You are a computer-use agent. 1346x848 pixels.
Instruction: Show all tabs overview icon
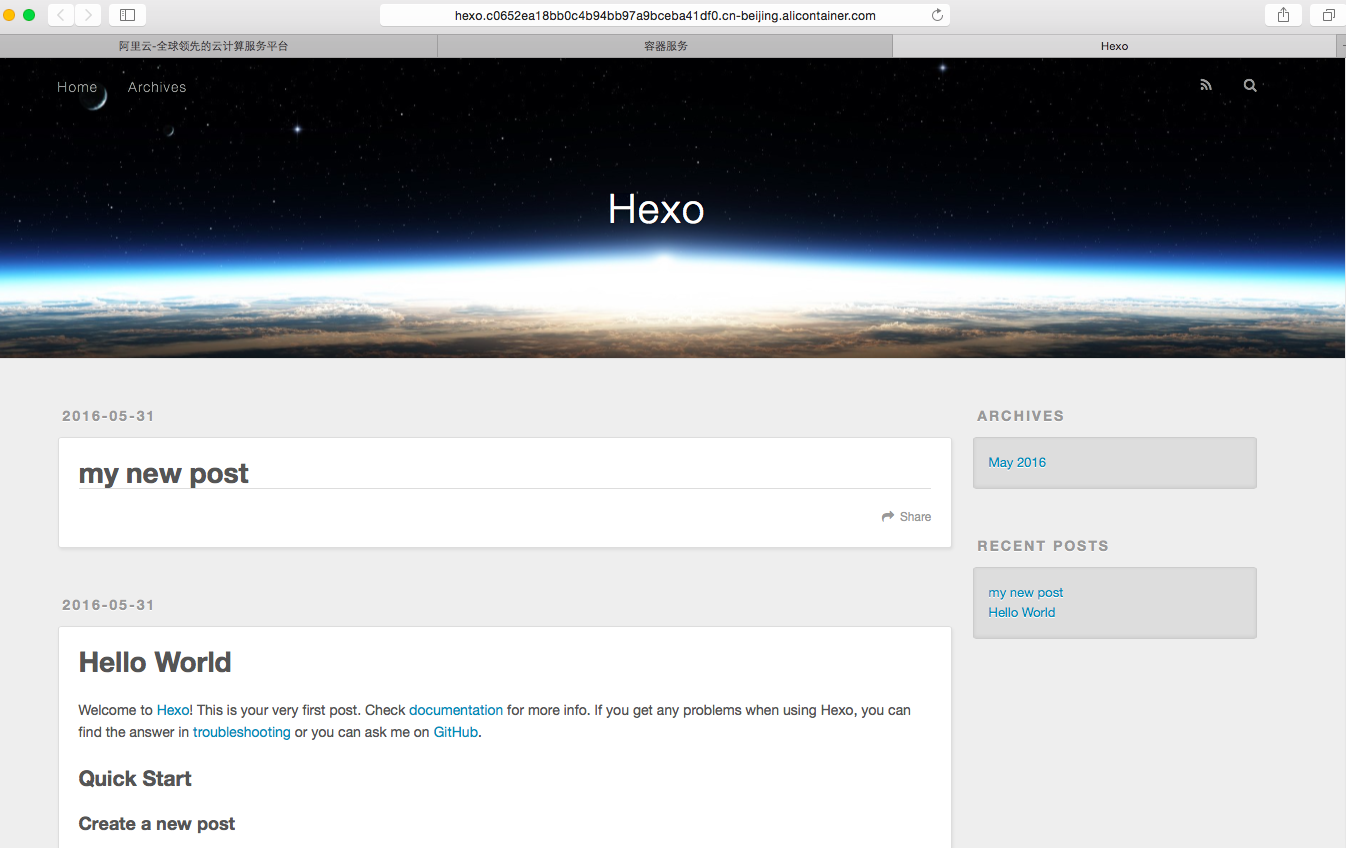[1328, 15]
